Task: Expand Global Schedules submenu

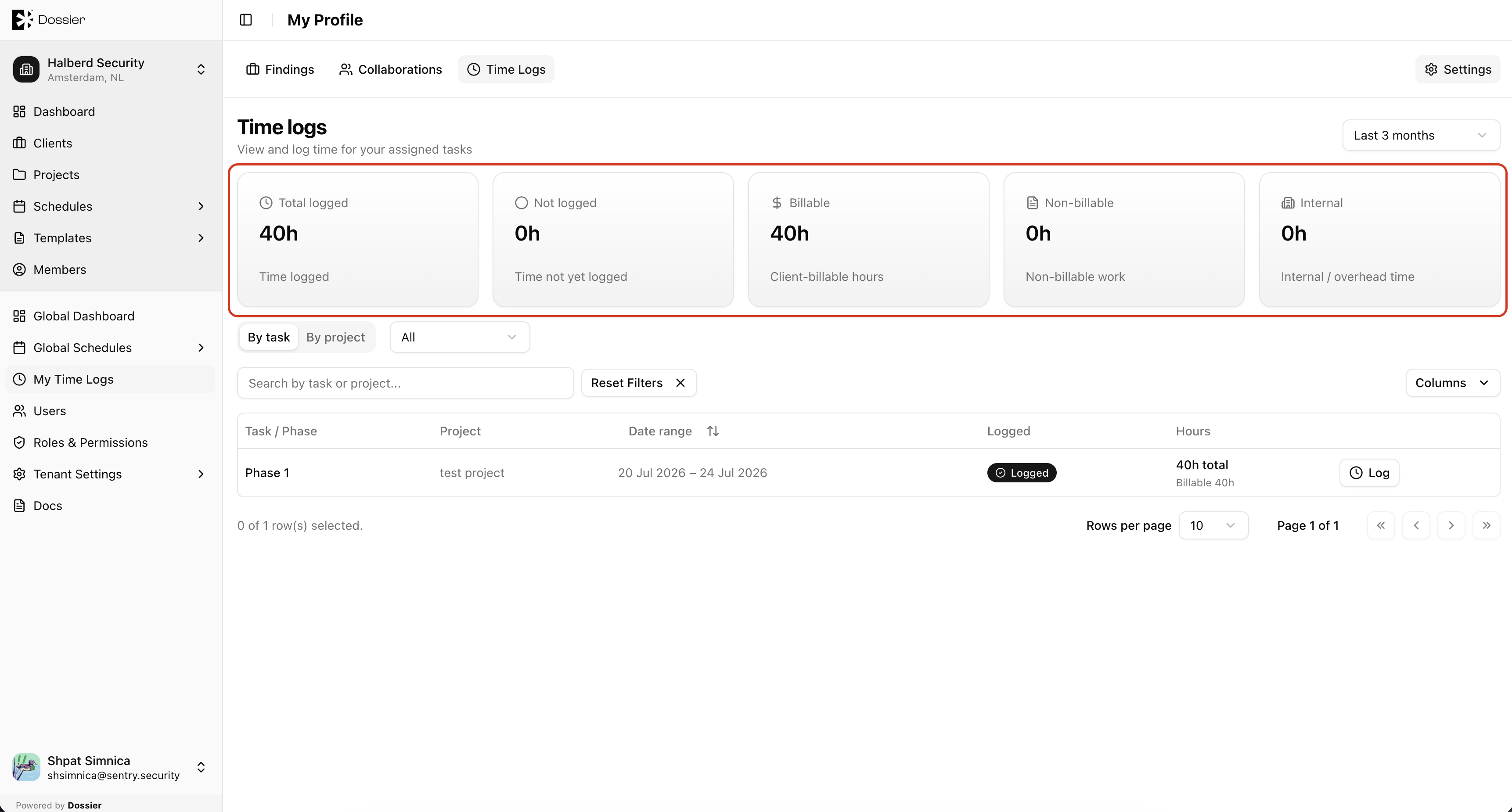Action: 201,348
